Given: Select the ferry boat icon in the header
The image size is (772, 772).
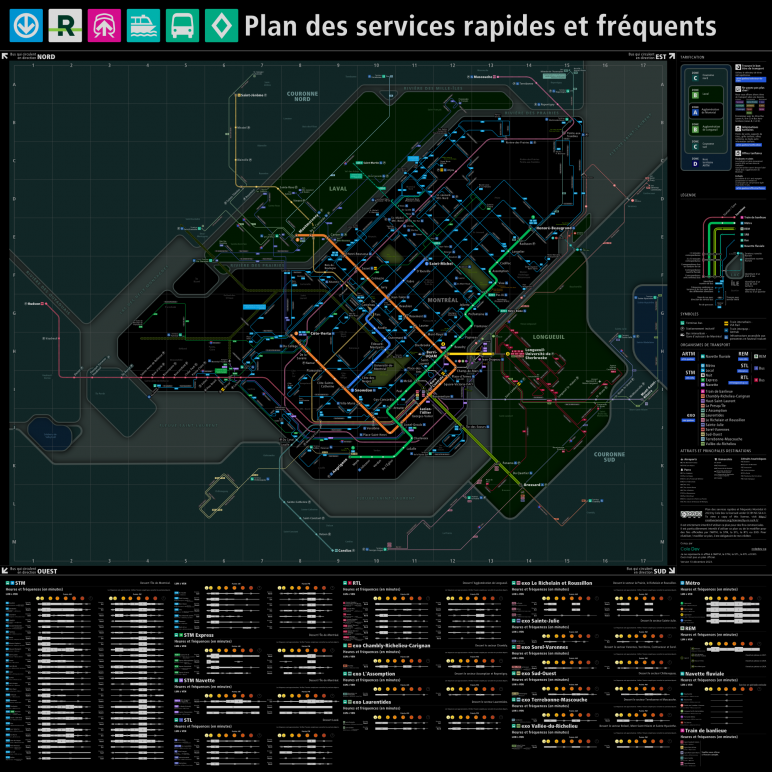Looking at the screenshot, I should click(x=144, y=26).
